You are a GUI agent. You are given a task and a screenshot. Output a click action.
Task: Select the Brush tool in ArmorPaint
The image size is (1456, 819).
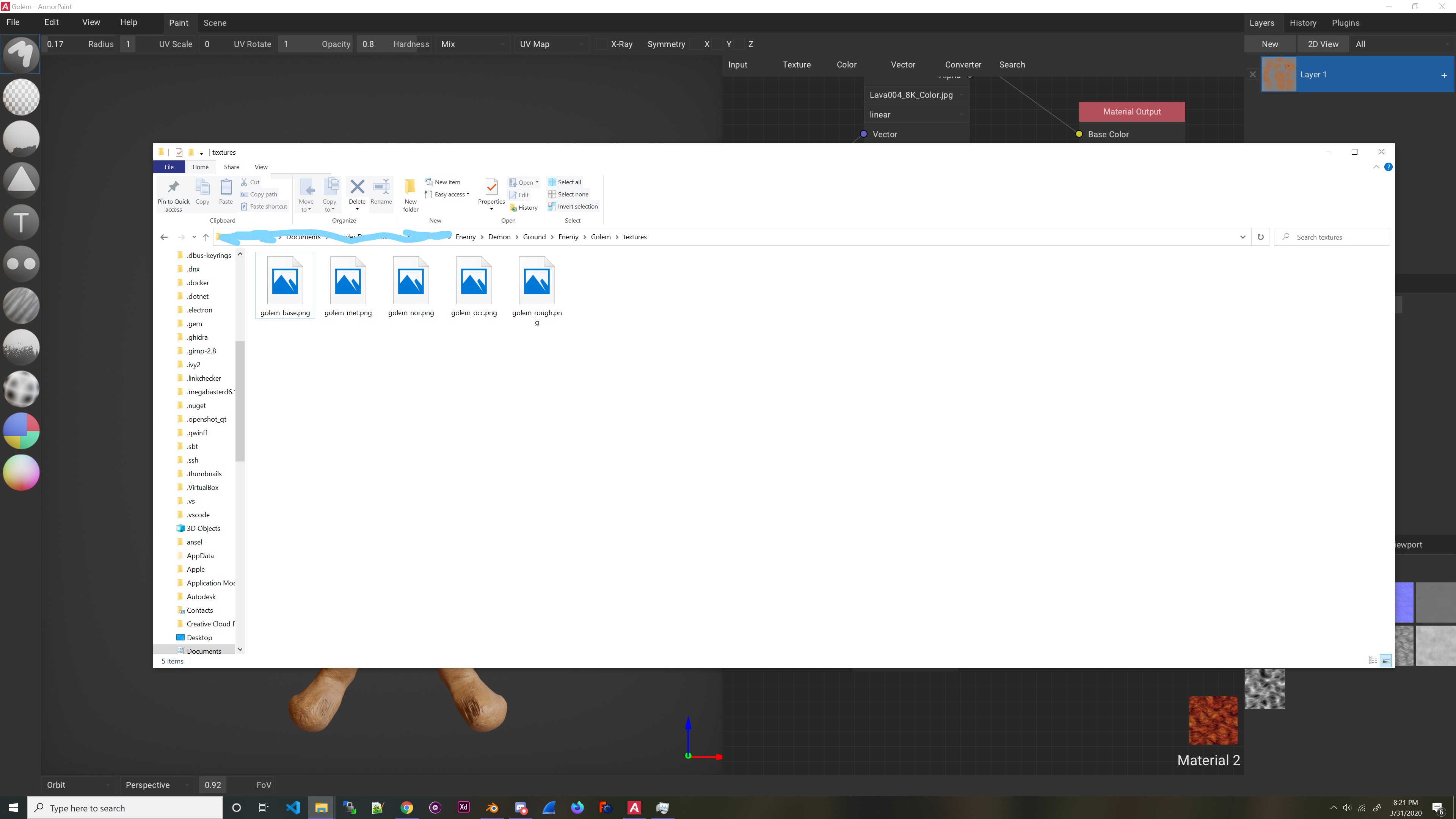[21, 54]
